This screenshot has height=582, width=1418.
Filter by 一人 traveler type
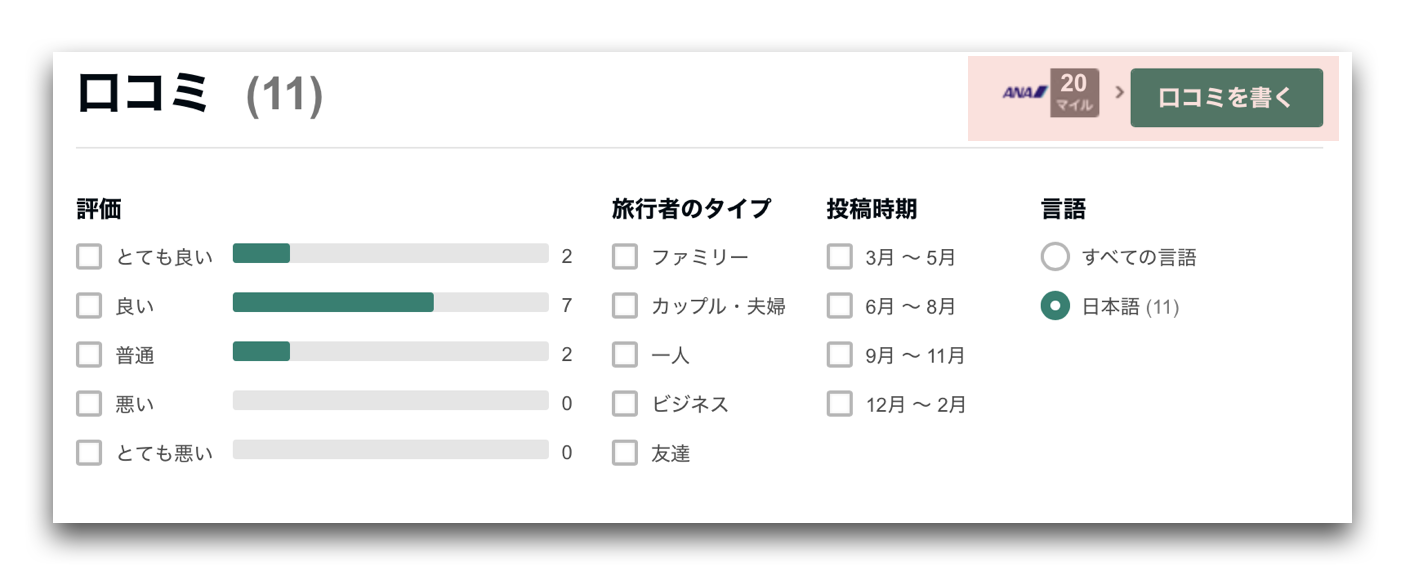tap(625, 355)
